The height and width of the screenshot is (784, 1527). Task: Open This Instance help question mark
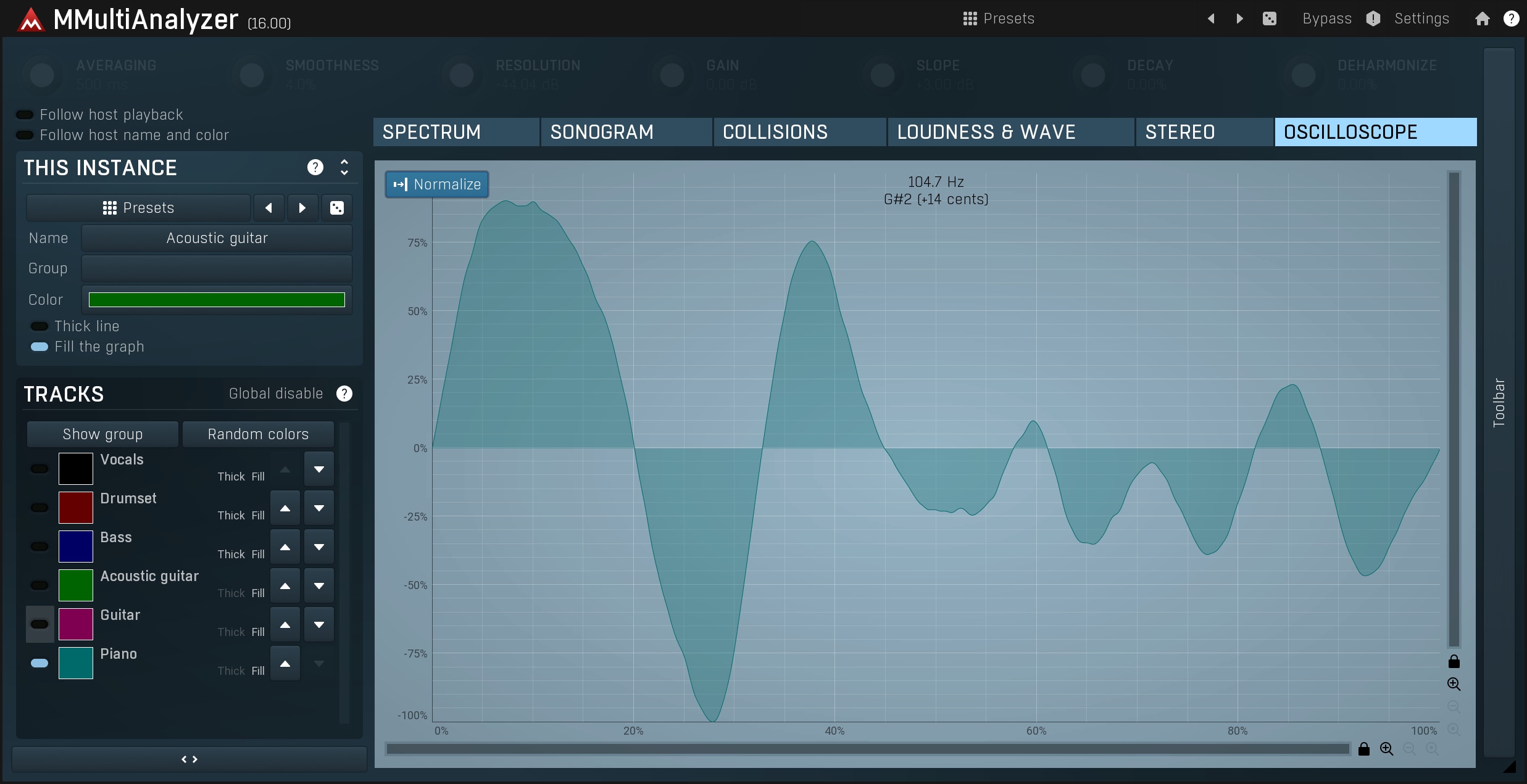pyautogui.click(x=315, y=167)
